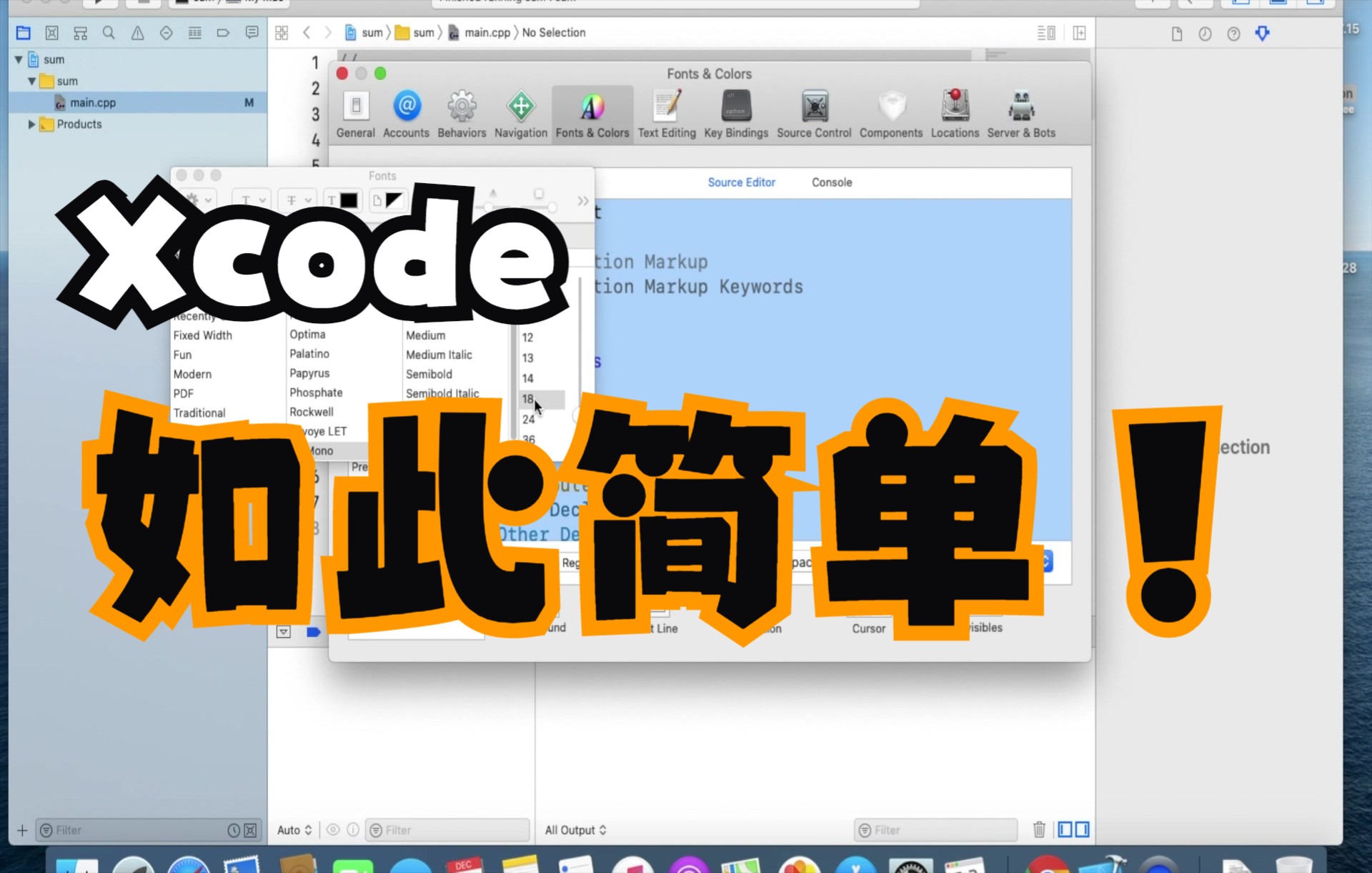Expand the Products folder disclosure triangle
Screen dimensions: 1372x873
coord(31,124)
